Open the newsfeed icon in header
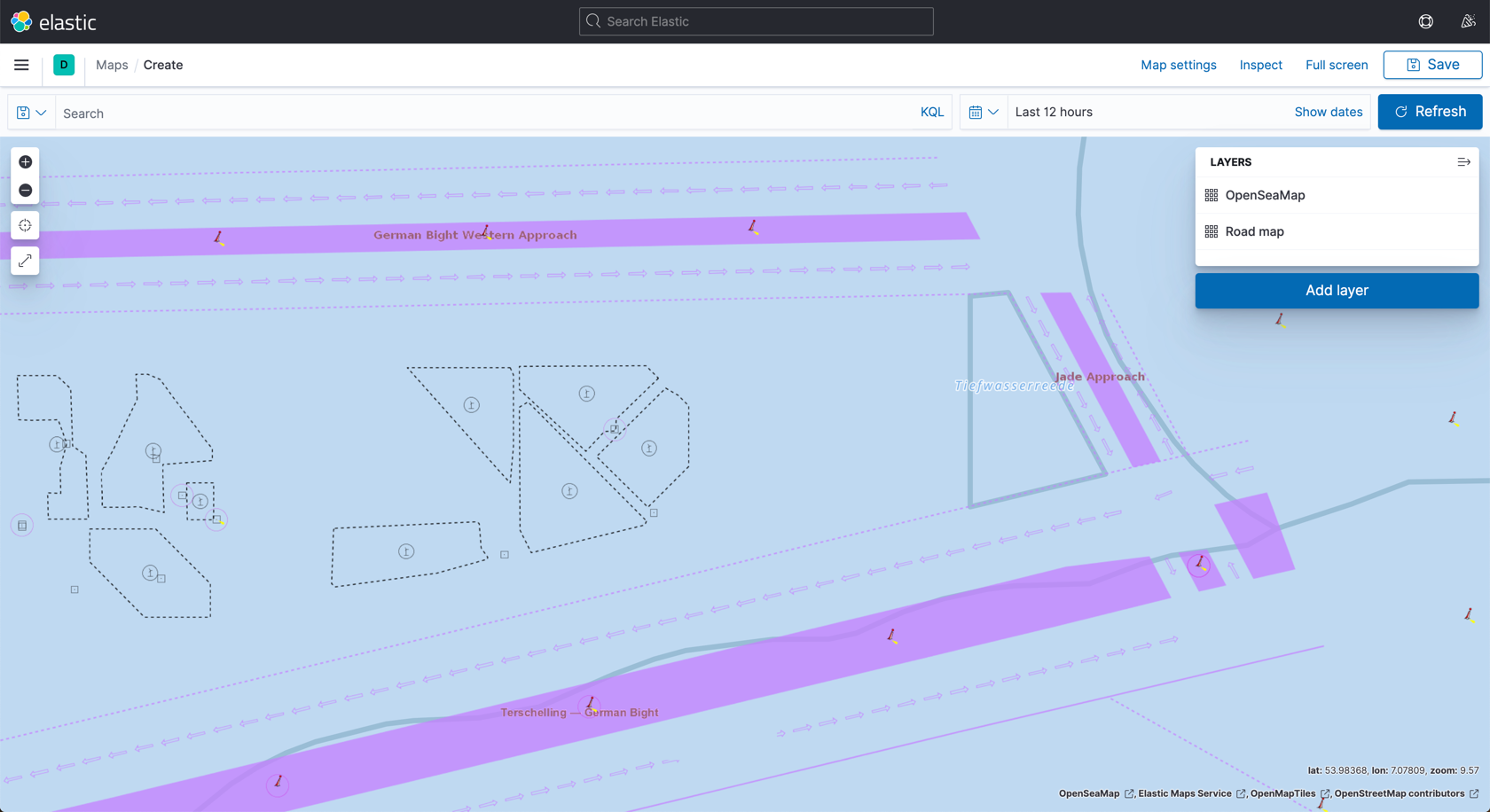This screenshot has width=1490, height=812. (x=1468, y=21)
